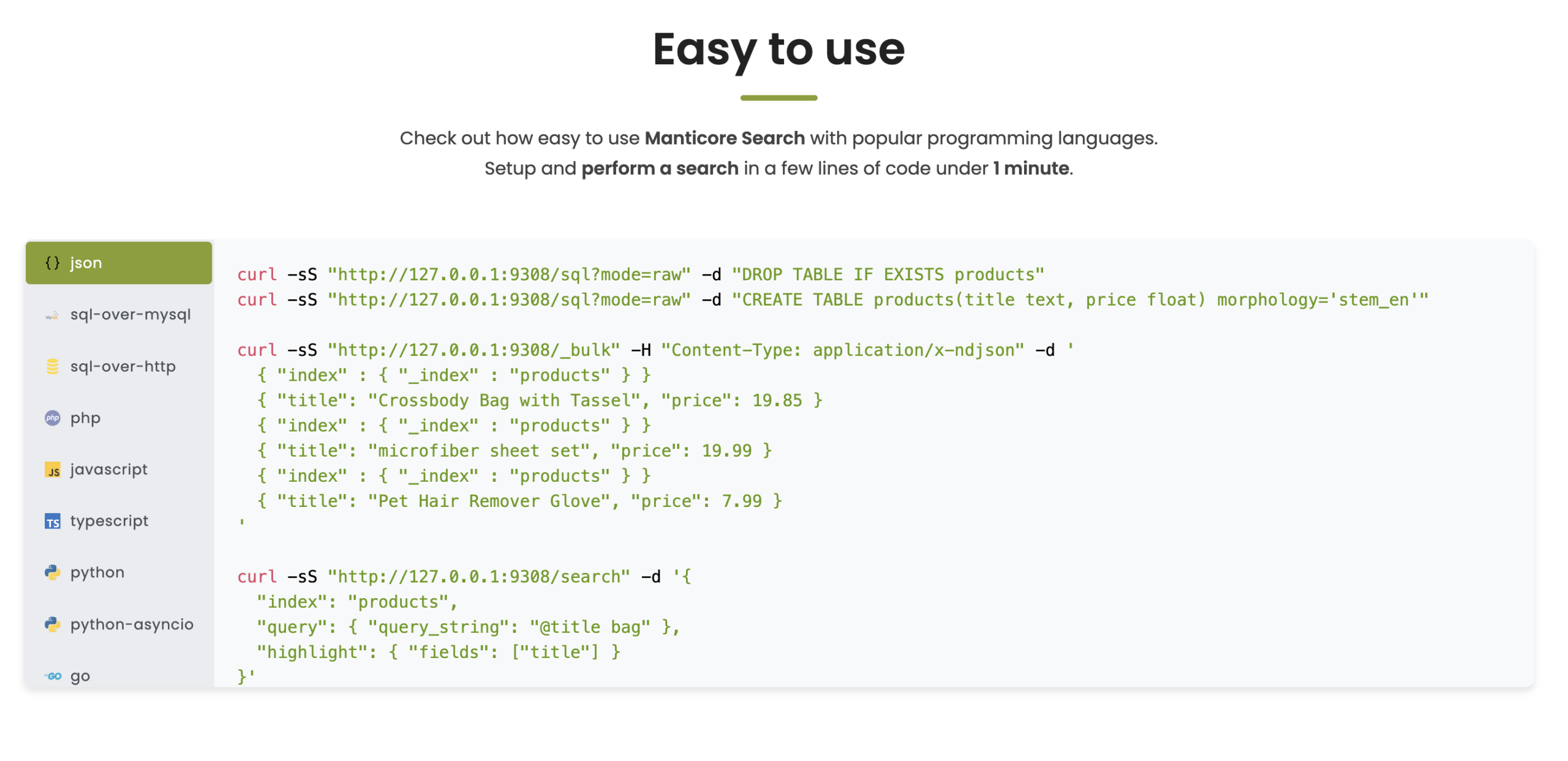The image size is (1568, 761).
Task: Click the MySQL icon in the sidebar
Action: 52,315
